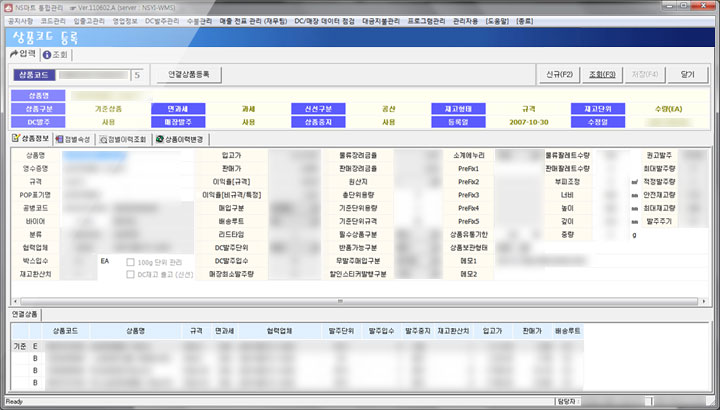Viewport: 720px width, 410px height.
Task: Switch to the 입력 tab
Action: [23, 54]
